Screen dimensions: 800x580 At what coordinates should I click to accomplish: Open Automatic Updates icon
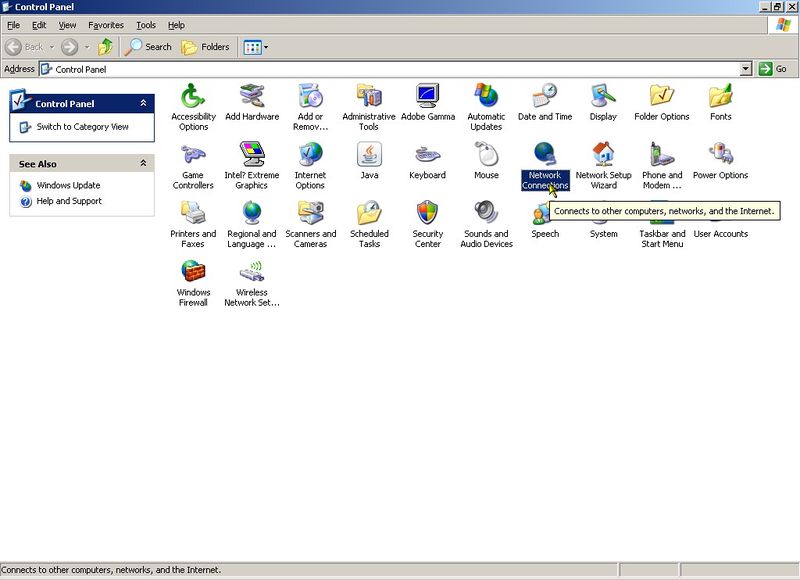pos(486,96)
